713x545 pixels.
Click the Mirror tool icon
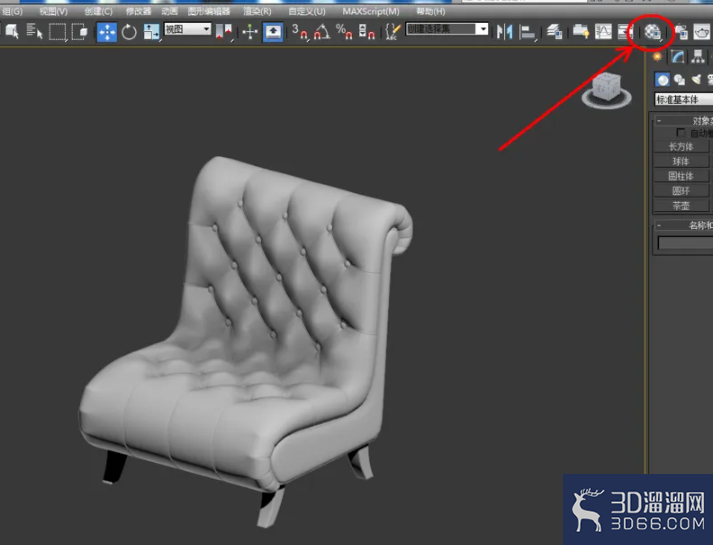[x=505, y=32]
